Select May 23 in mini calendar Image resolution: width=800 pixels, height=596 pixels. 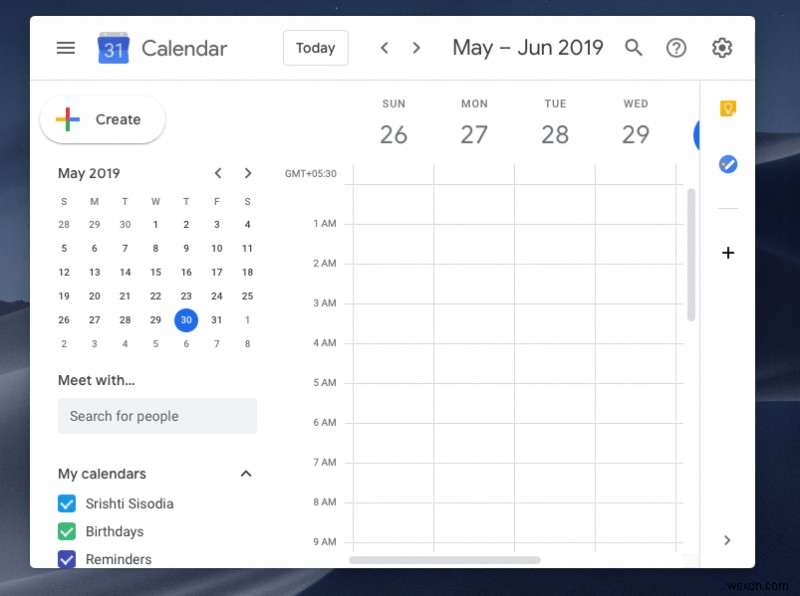coord(186,296)
